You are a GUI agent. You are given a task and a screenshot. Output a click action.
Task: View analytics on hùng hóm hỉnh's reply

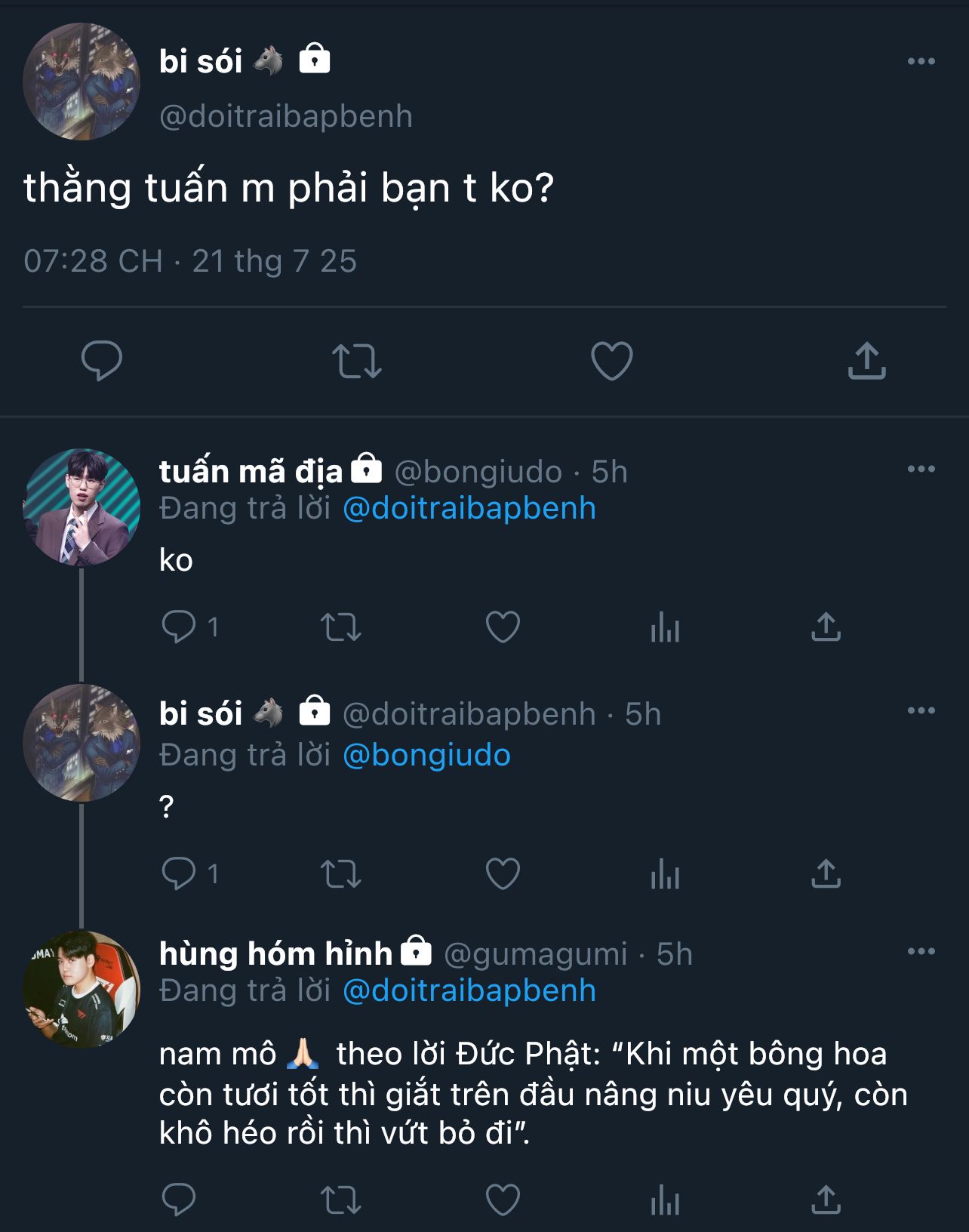point(665,1199)
